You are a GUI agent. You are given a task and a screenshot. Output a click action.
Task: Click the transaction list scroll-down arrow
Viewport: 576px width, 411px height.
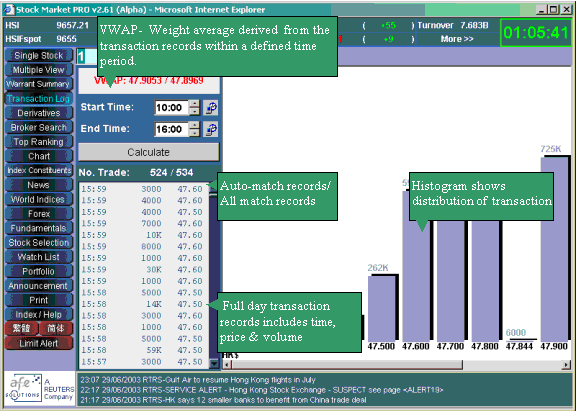coord(214,364)
